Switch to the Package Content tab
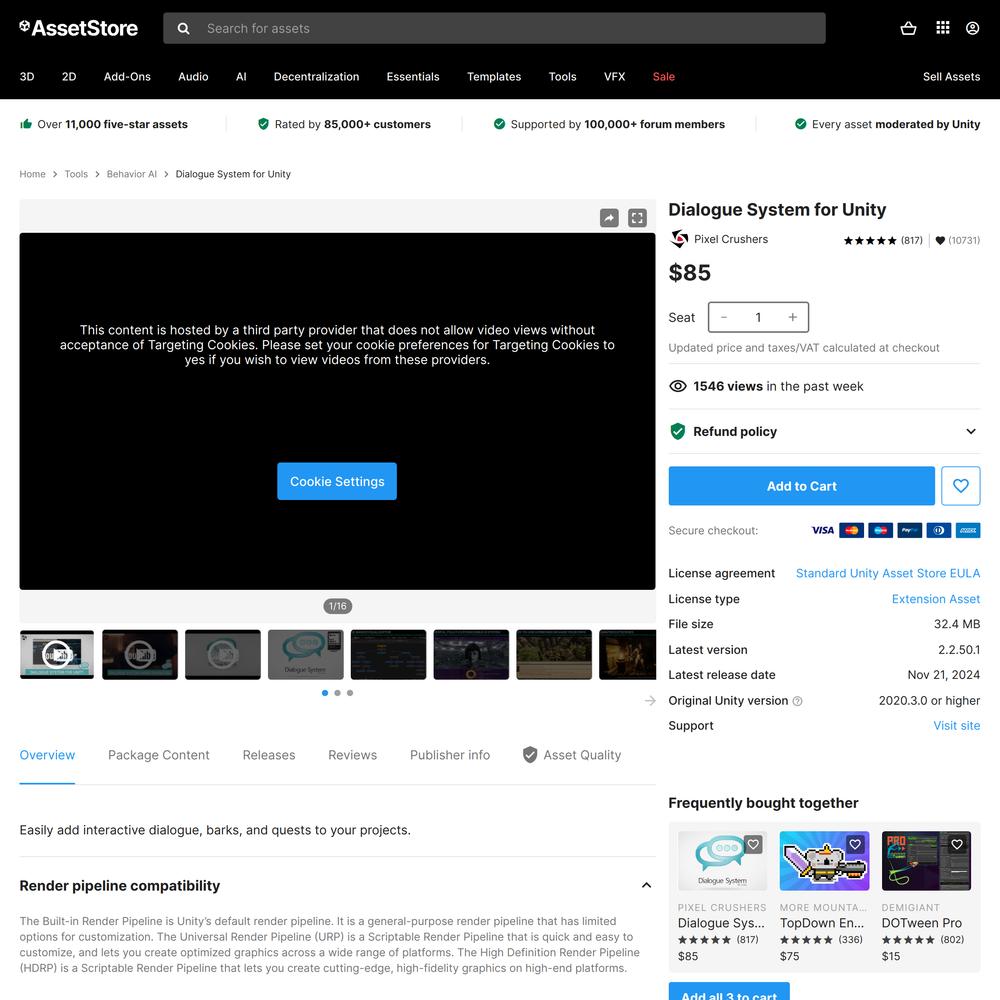Viewport: 1000px width, 1000px height. point(159,755)
